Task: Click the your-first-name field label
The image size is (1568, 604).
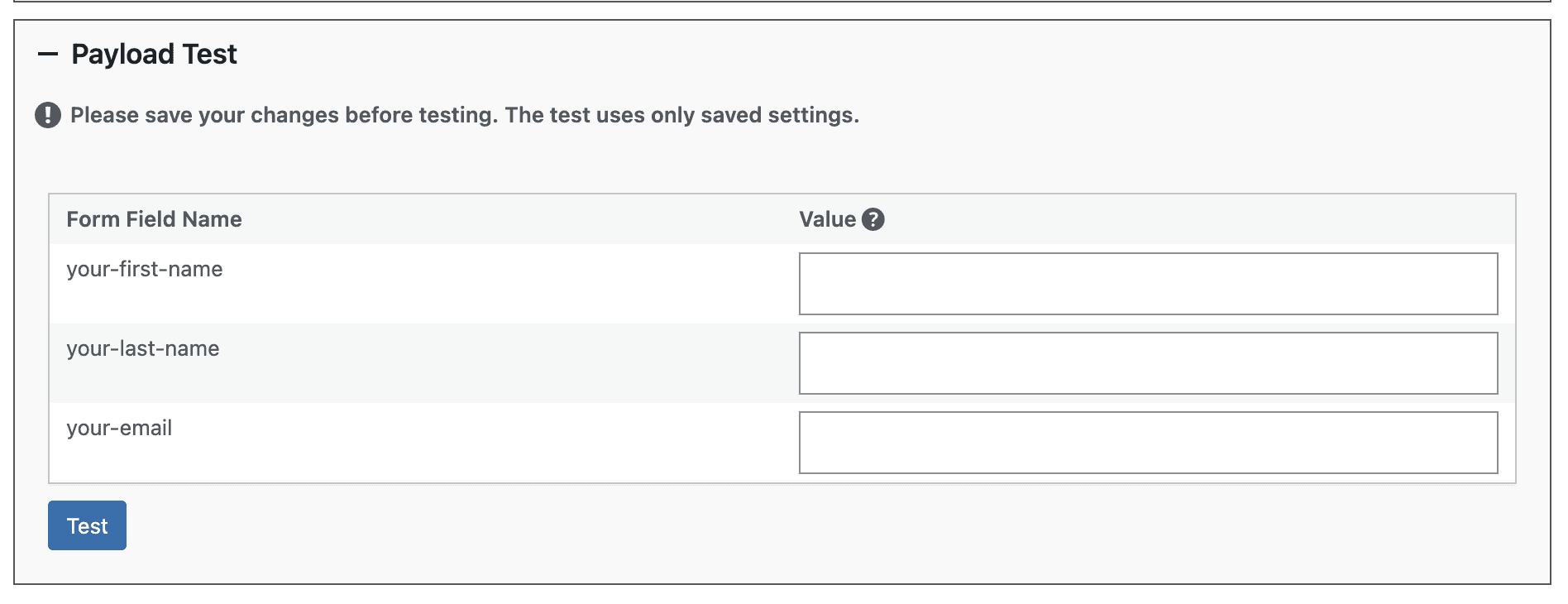Action: (x=144, y=269)
